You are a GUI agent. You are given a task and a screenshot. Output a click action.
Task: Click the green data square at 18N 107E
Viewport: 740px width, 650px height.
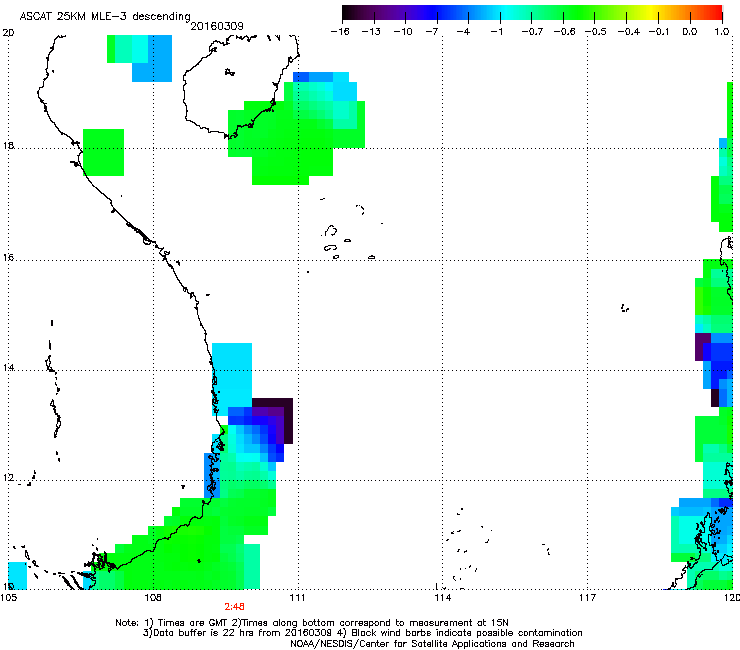click(103, 152)
